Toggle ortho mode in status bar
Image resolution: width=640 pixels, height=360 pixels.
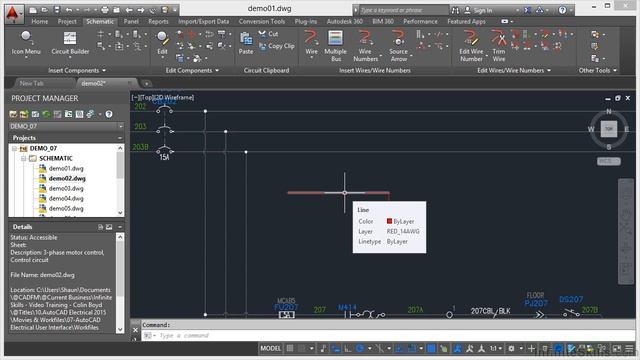pyautogui.click(x=348, y=349)
